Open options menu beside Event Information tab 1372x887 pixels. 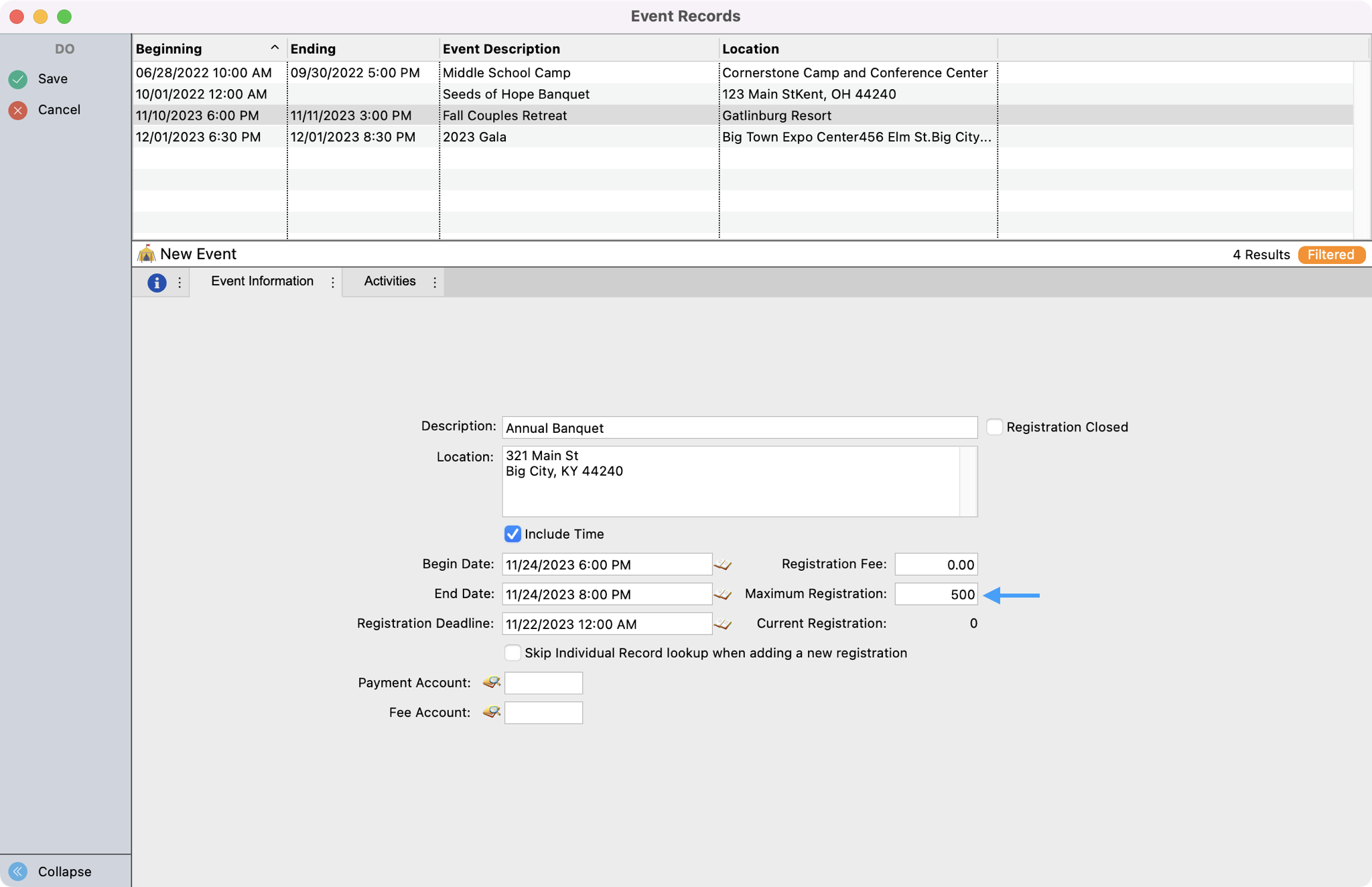coord(332,282)
